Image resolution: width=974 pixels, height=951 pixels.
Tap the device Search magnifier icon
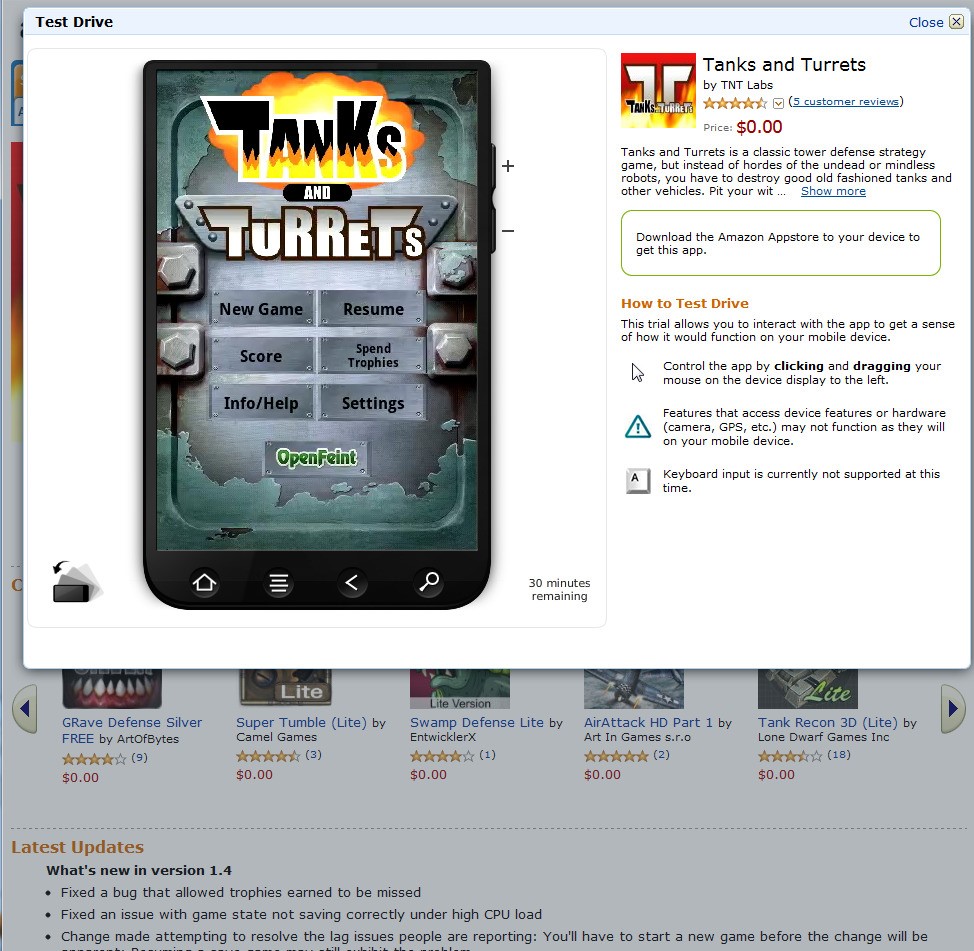point(429,583)
